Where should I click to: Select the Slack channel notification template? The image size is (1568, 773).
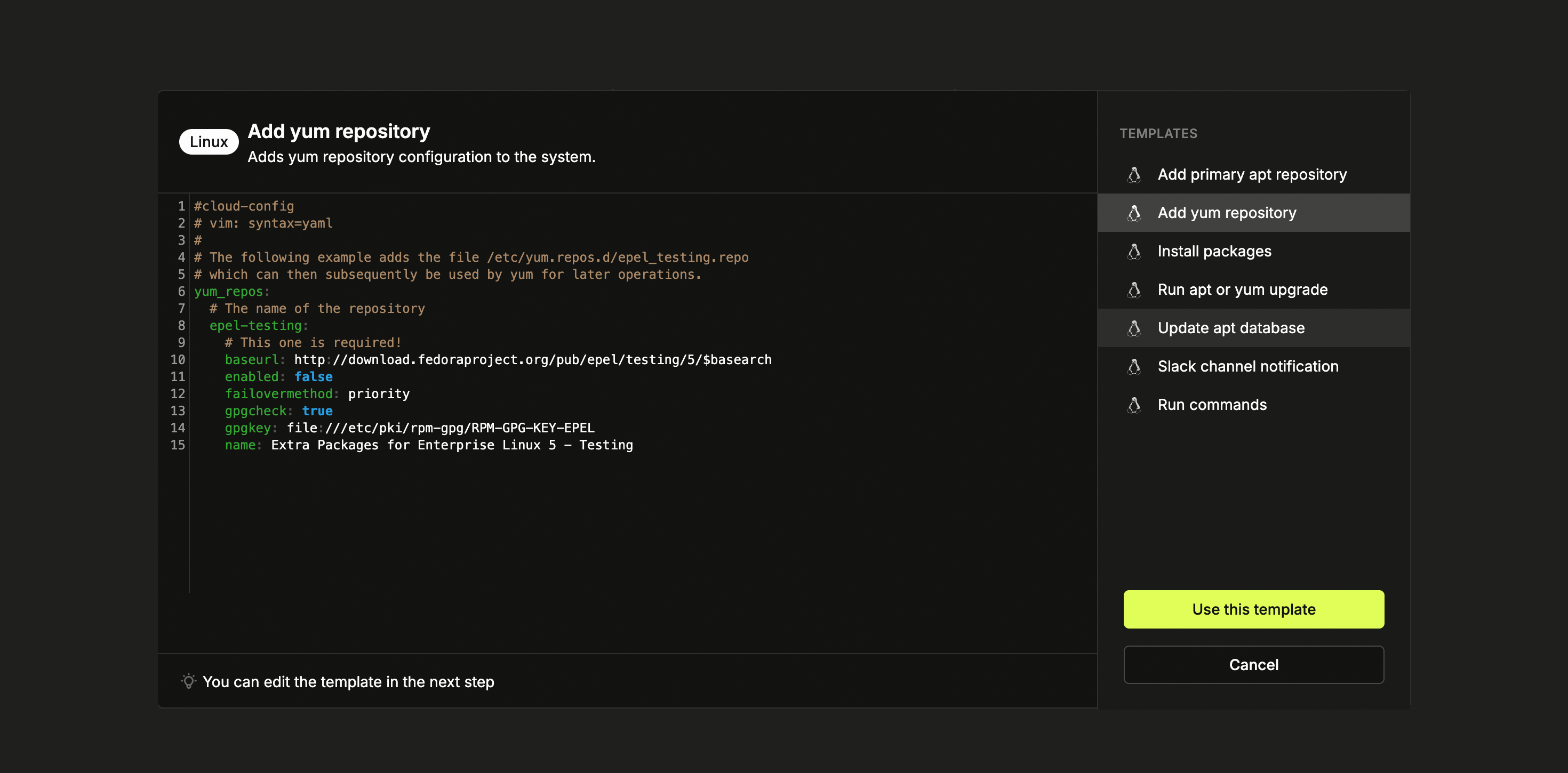click(x=1248, y=366)
